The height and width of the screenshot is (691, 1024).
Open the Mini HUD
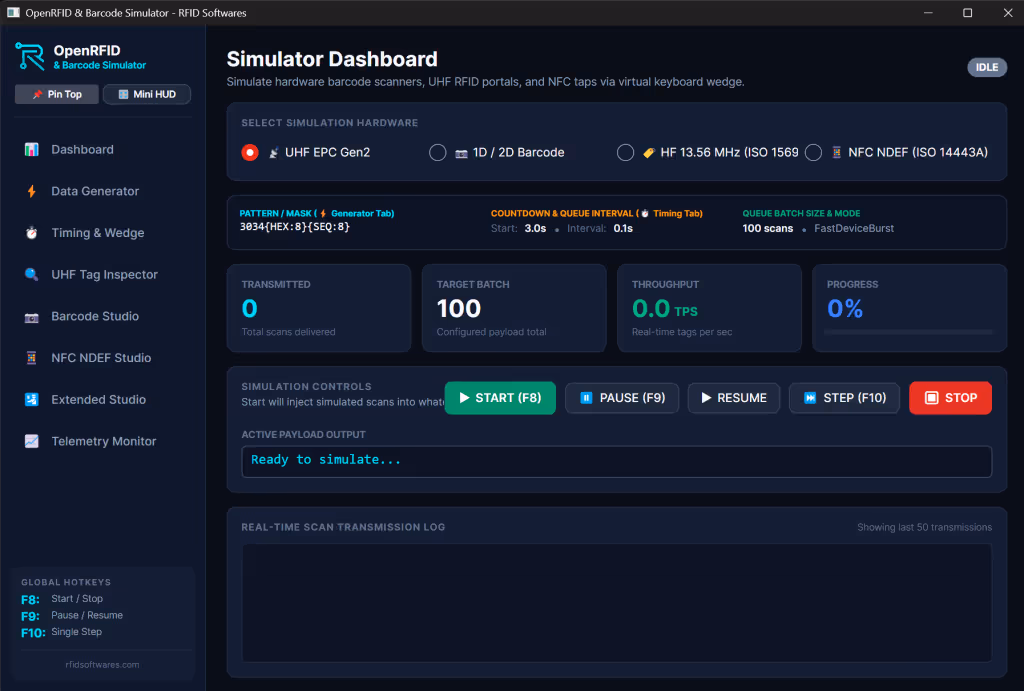(x=147, y=94)
